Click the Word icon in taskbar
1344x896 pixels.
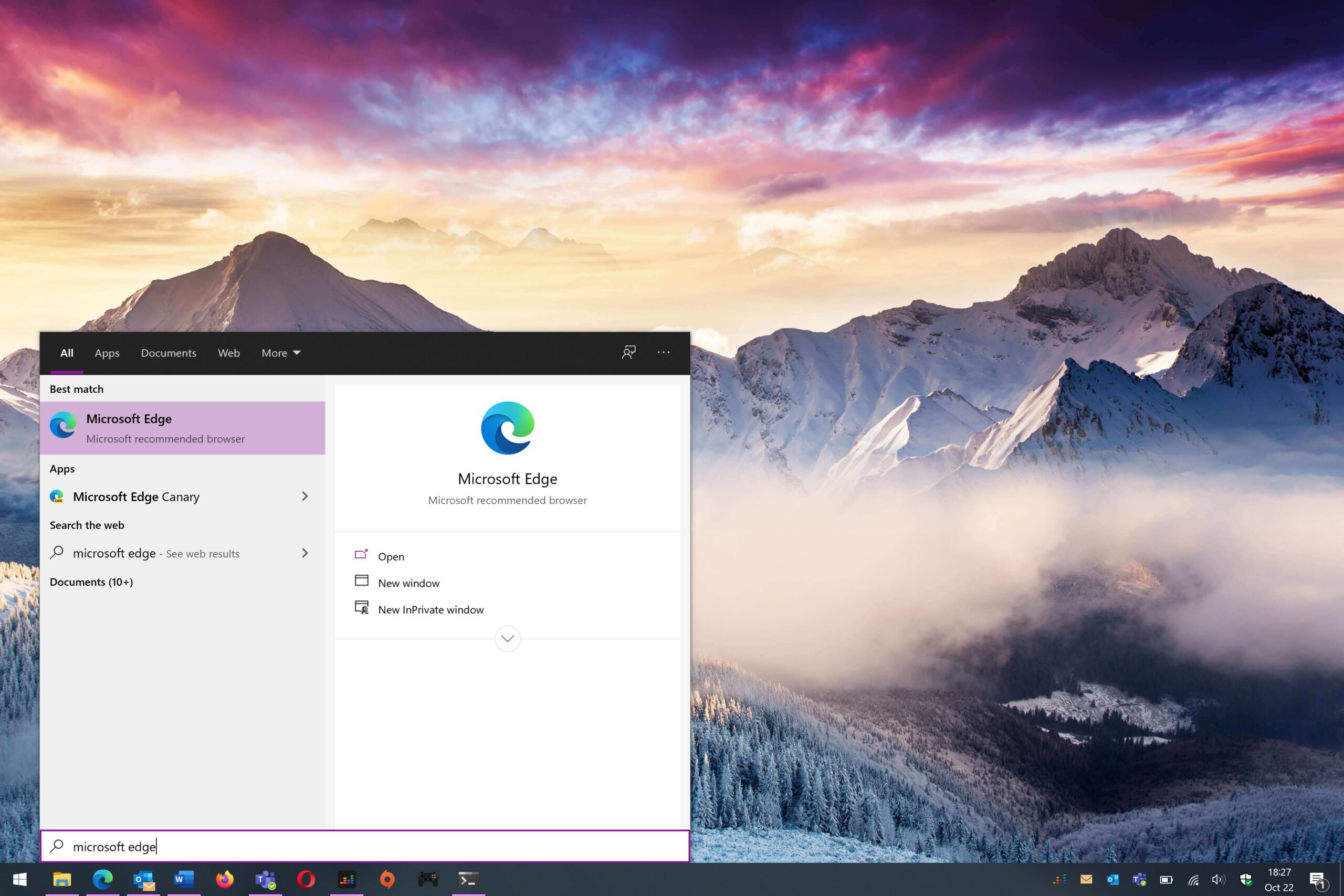[x=184, y=879]
